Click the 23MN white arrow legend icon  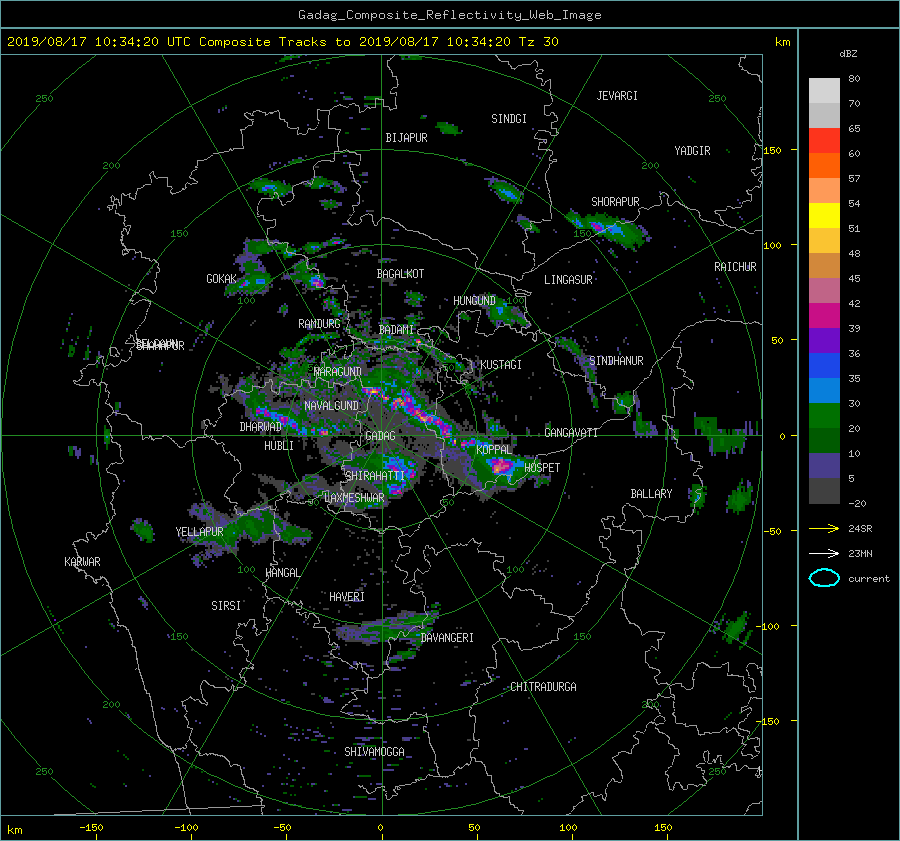pyautogui.click(x=824, y=553)
